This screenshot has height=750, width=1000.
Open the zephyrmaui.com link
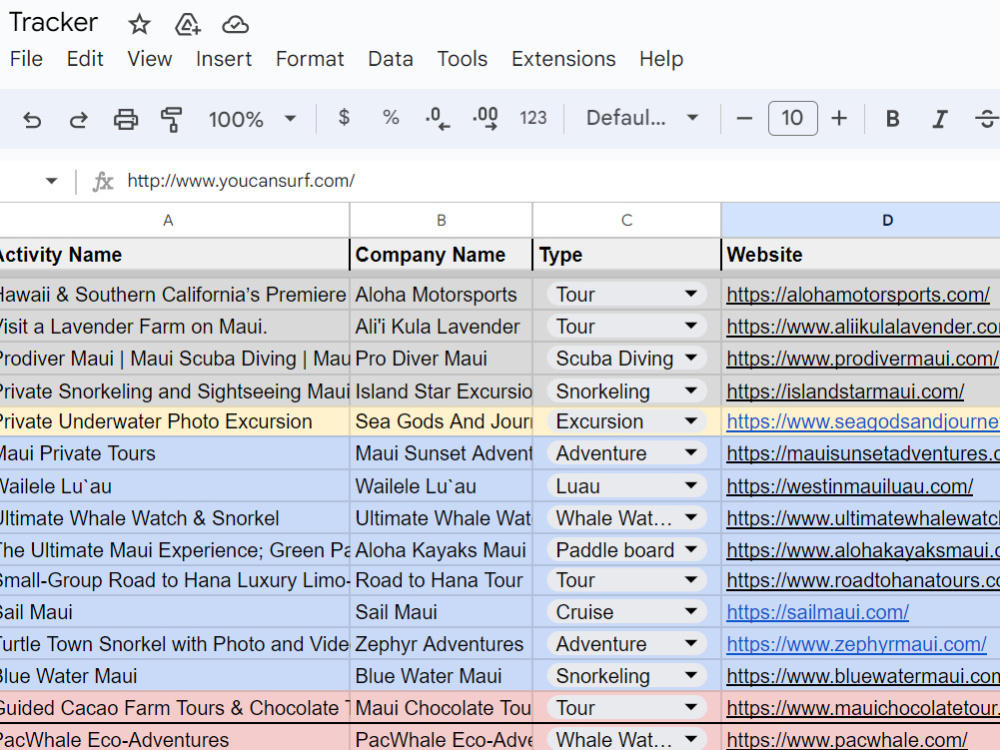pyautogui.click(x=857, y=644)
